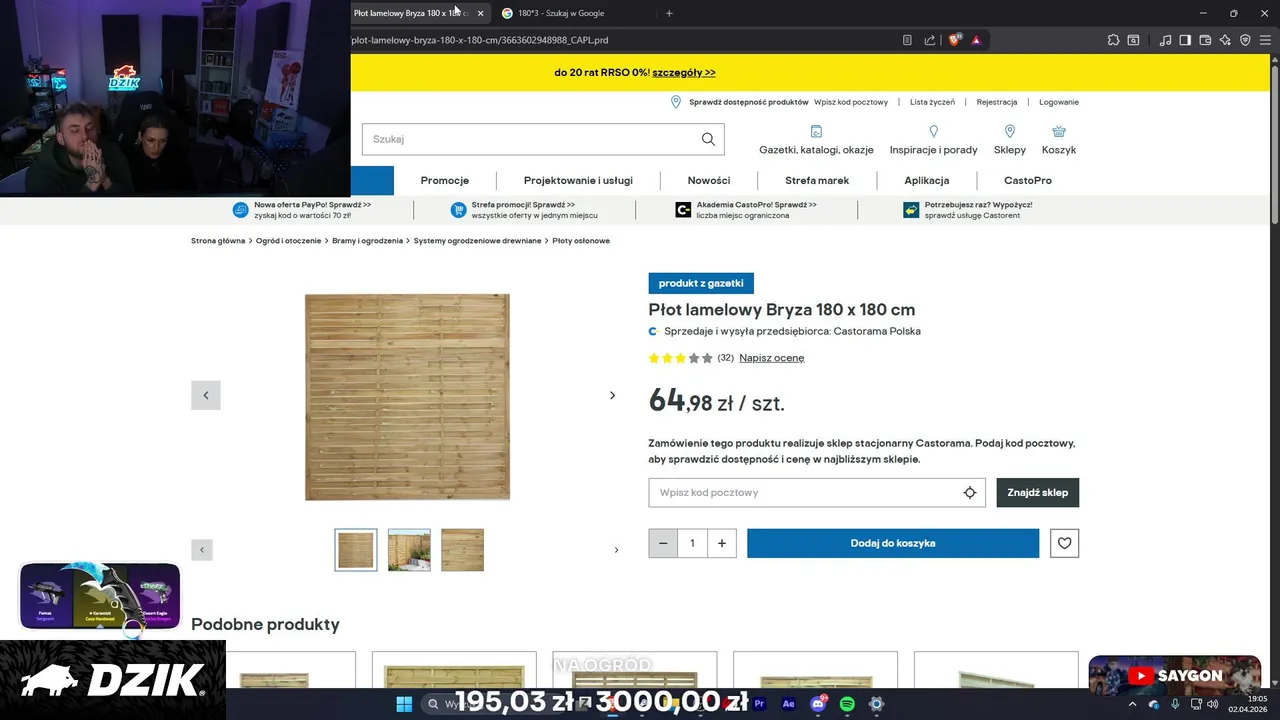Open Settings gear on the taskbar
Viewport: 1280px width, 720px height.
click(x=876, y=704)
